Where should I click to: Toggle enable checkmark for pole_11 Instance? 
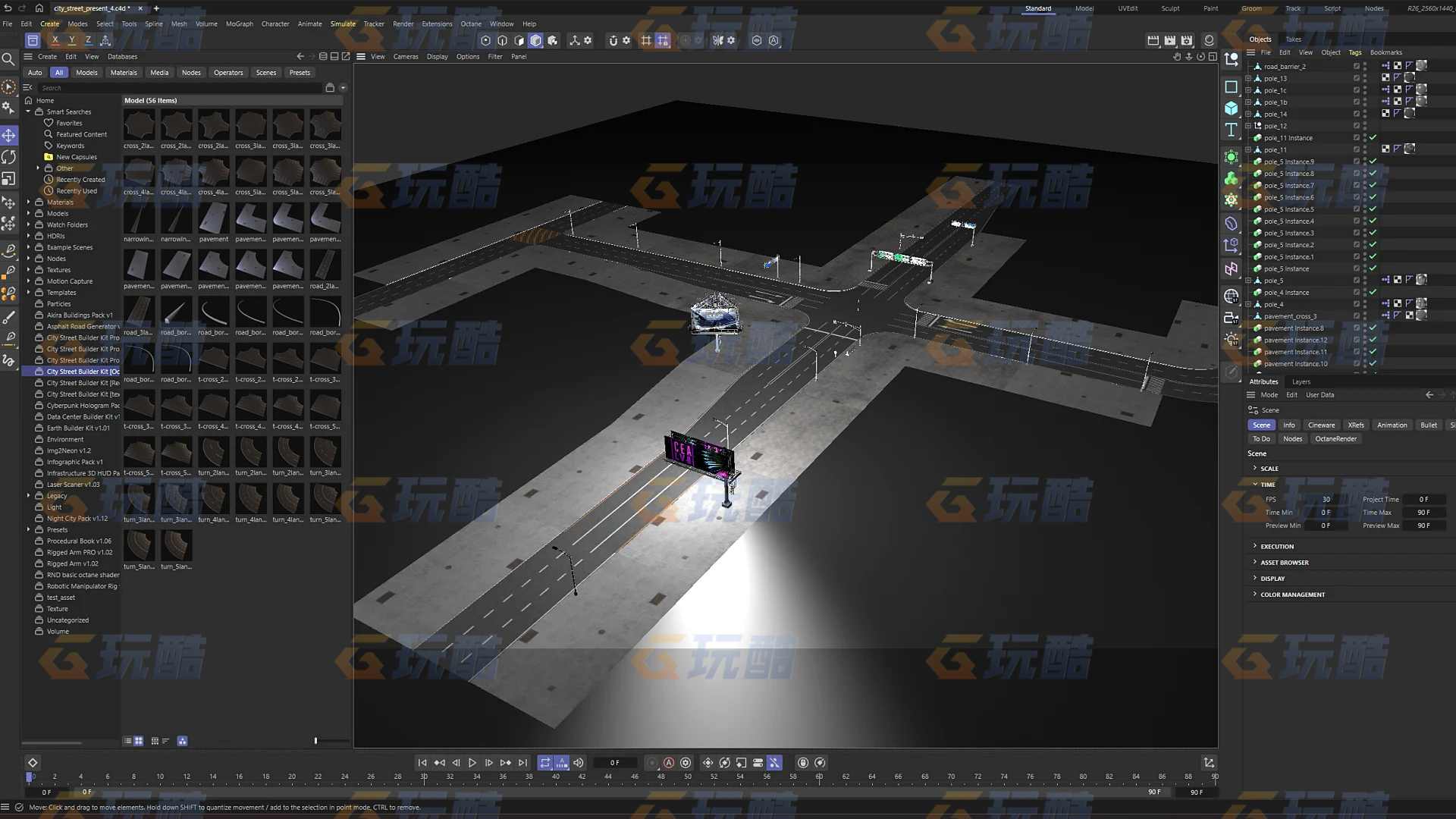(1373, 138)
